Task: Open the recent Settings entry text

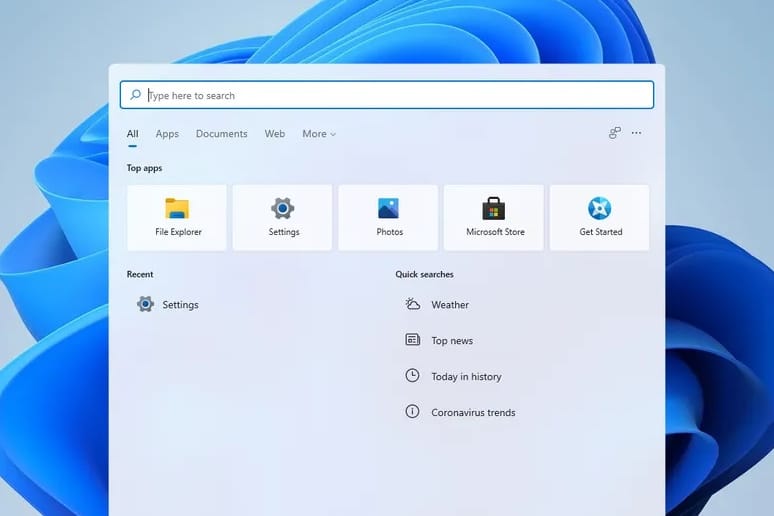Action: [181, 305]
